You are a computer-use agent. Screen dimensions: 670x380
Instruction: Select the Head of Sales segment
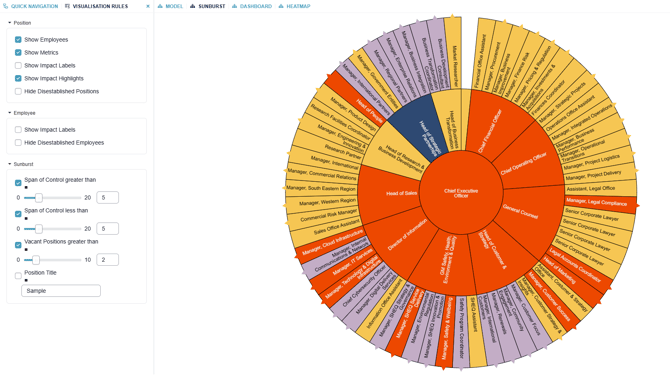pyautogui.click(x=391, y=193)
